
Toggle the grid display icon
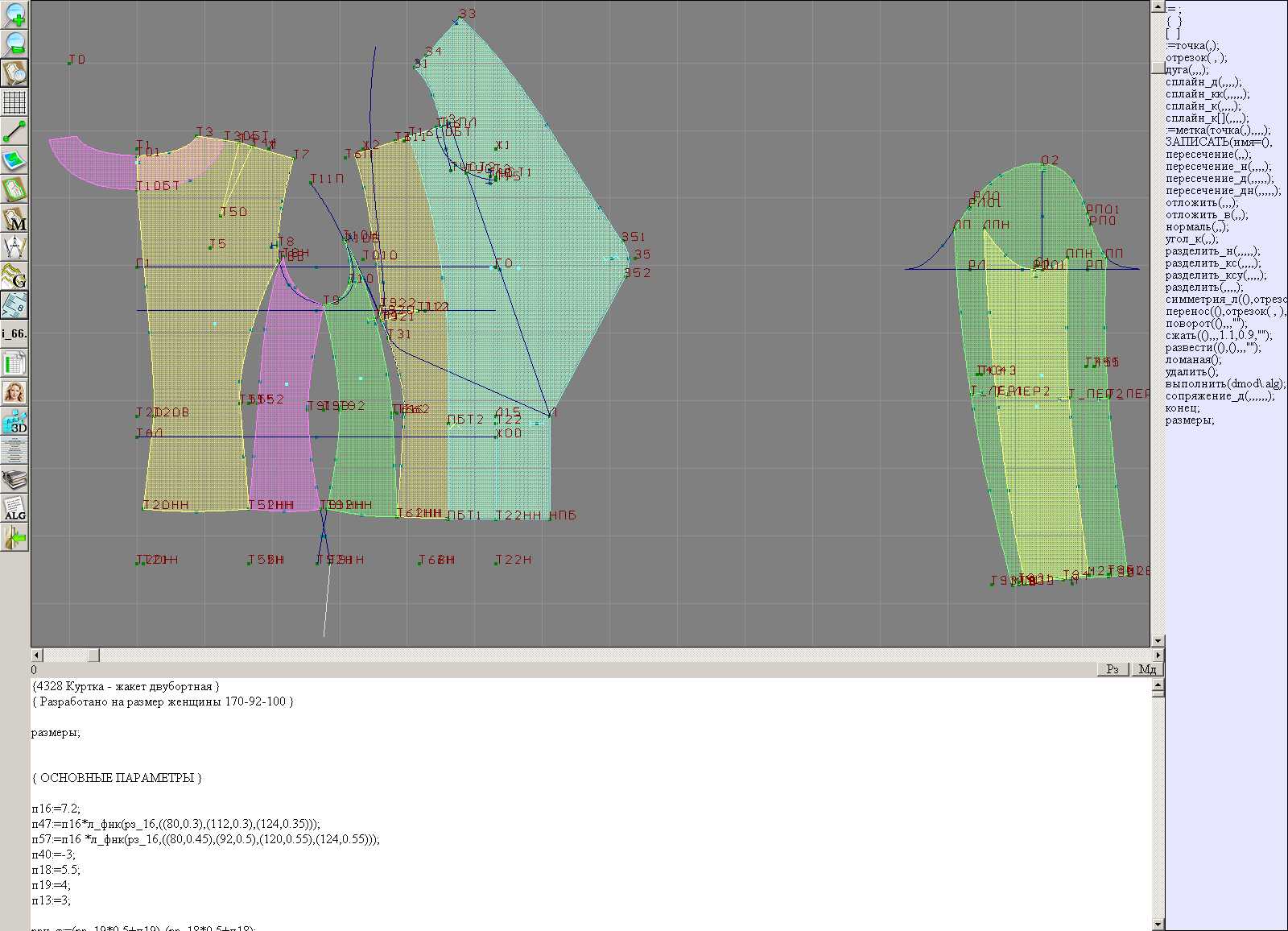(x=14, y=102)
